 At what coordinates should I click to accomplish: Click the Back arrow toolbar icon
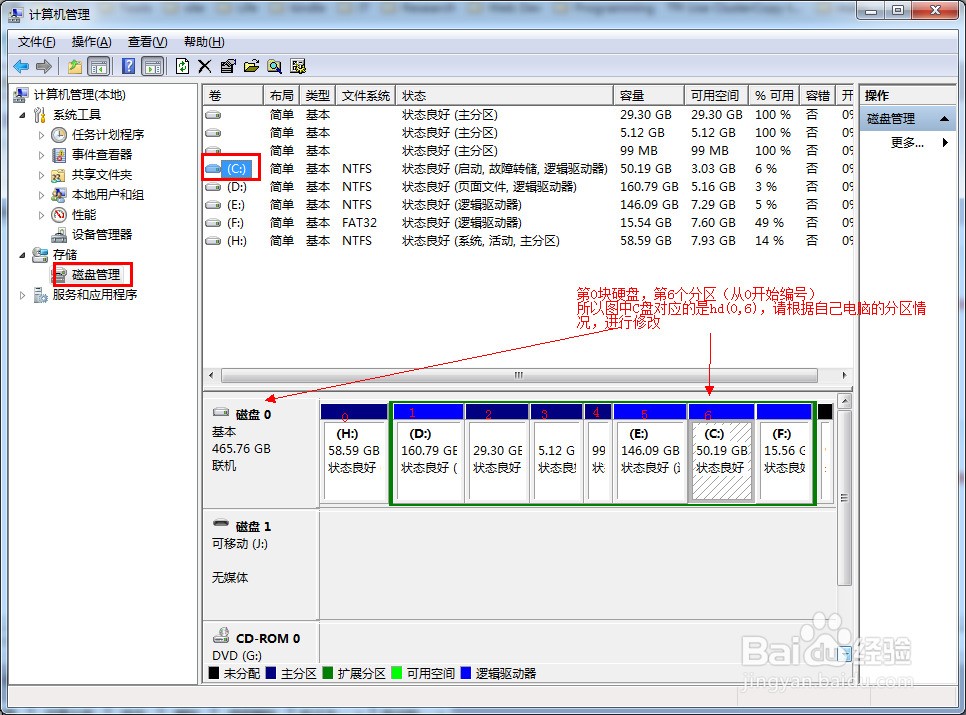21,66
